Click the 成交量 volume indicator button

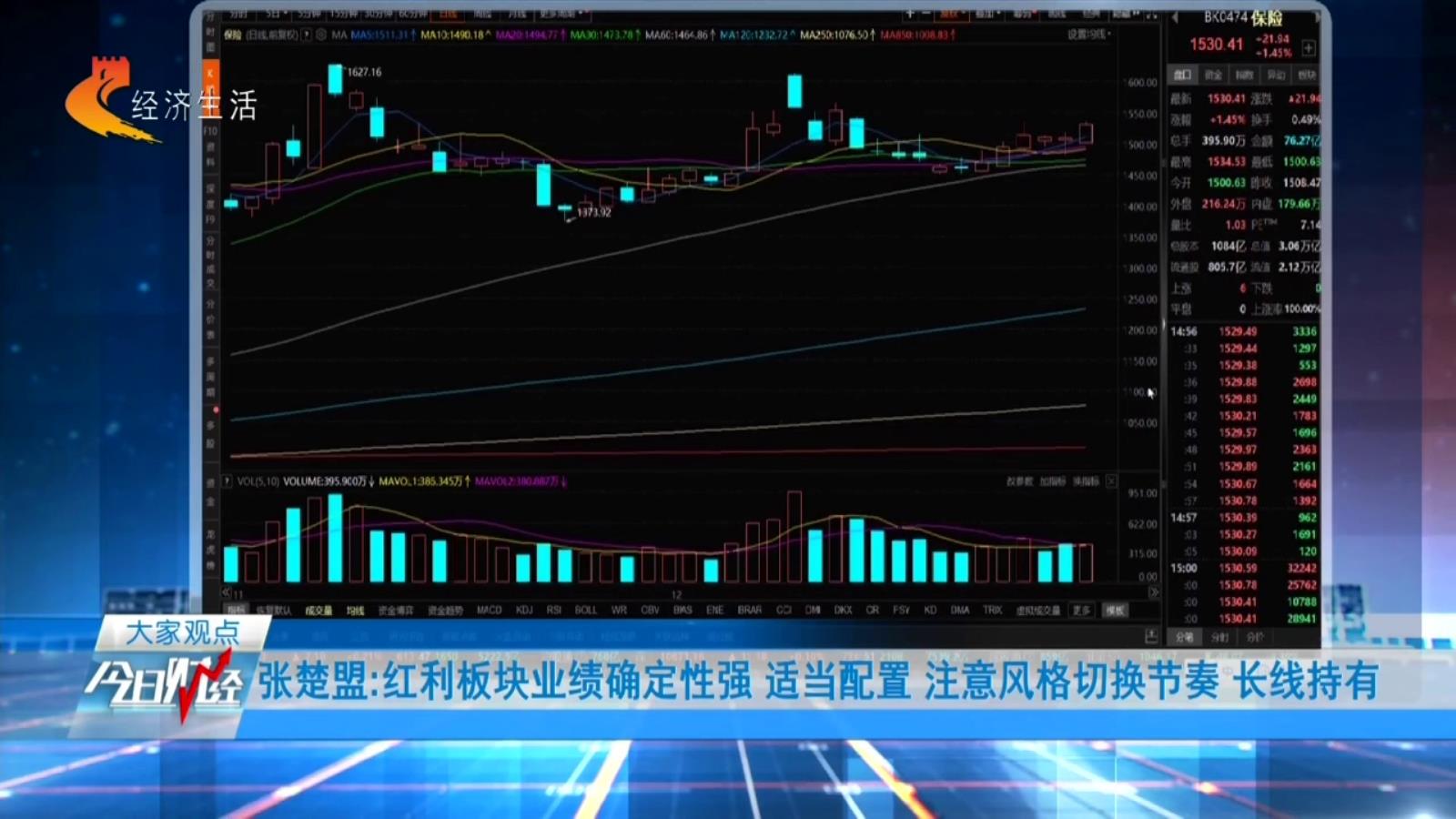(318, 611)
